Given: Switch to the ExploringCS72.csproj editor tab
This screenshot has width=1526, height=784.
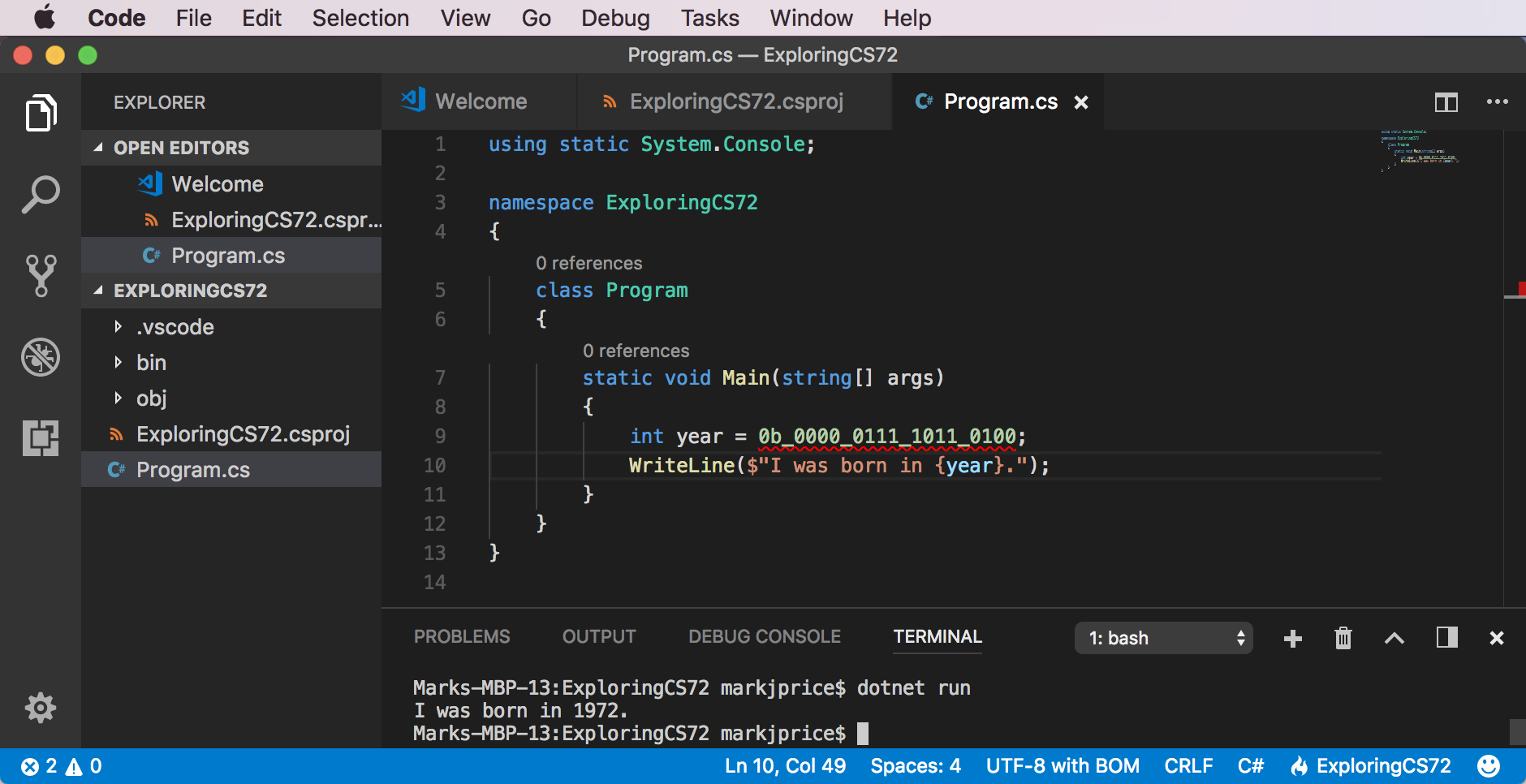Looking at the screenshot, I should (x=735, y=101).
